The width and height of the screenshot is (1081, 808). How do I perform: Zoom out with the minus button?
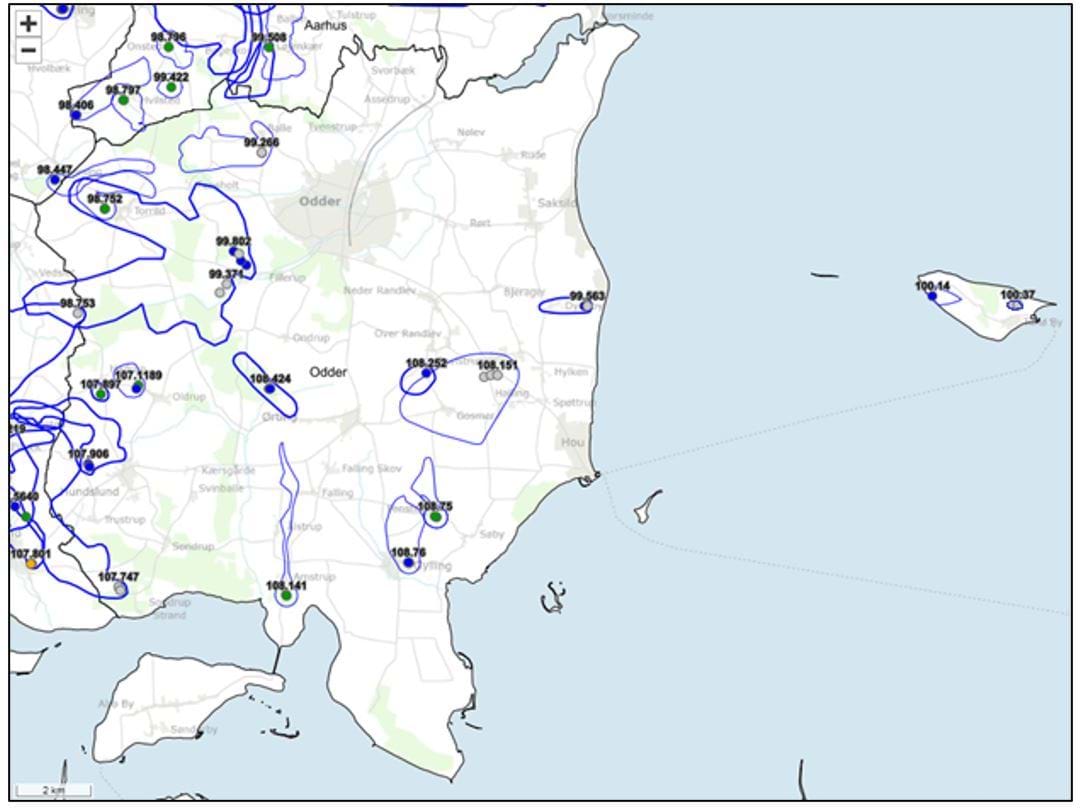click(28, 50)
